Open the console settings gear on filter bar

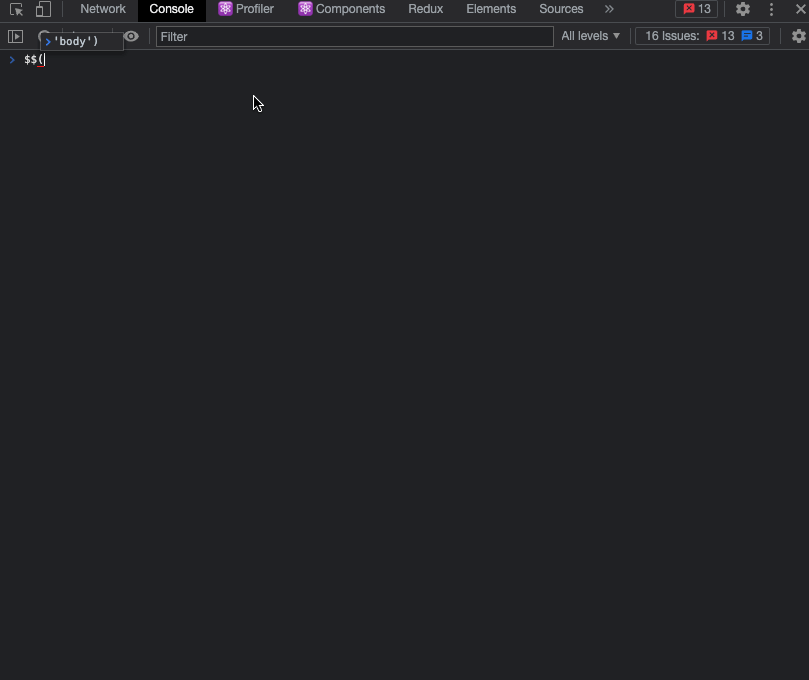click(799, 36)
